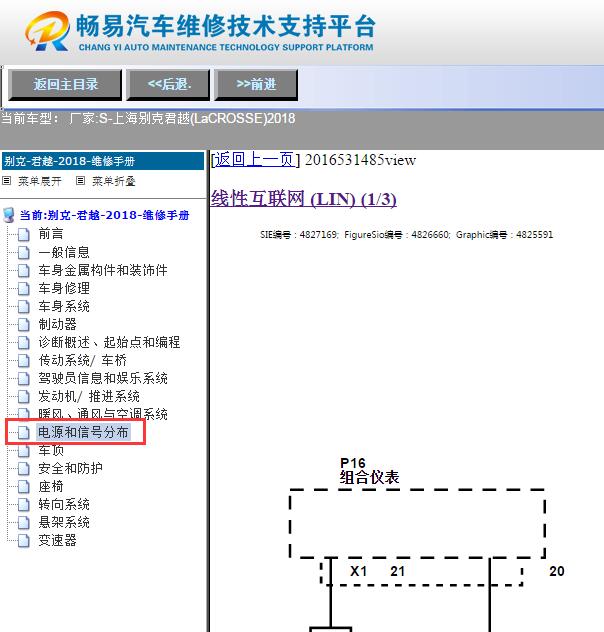The image size is (604, 632).
Task: Open 线性互联网 (LIN) (1/3) heading link
Action: coord(303,199)
